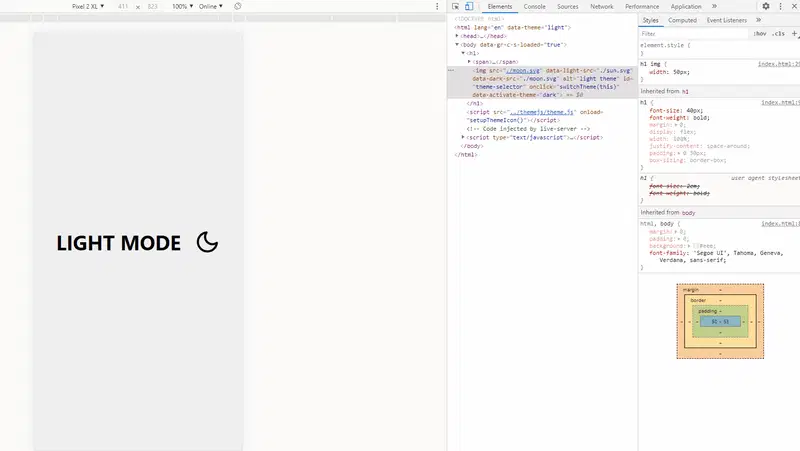Open index.html source link for h1 rule

coord(780,102)
